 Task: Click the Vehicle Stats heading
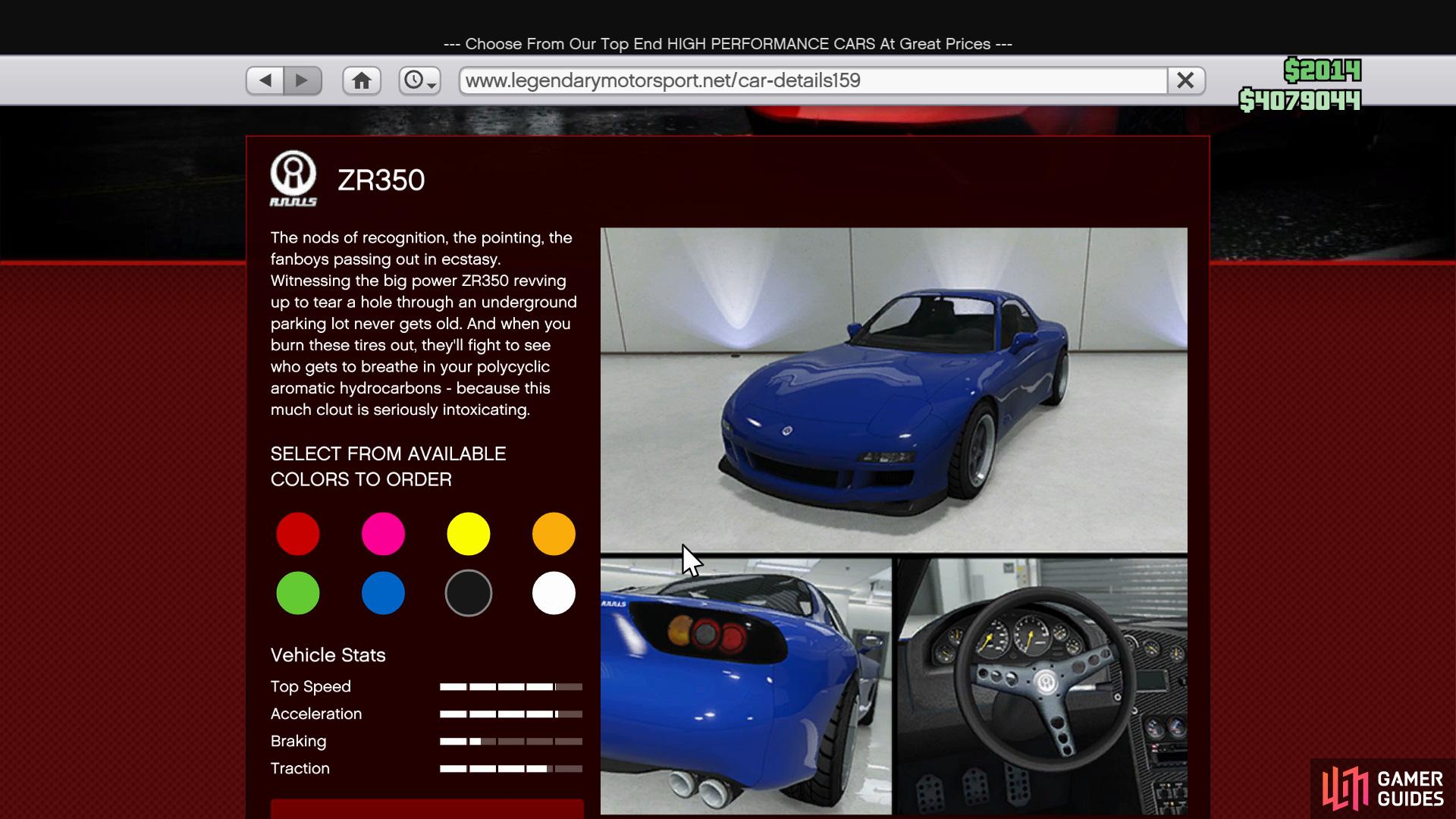tap(328, 655)
